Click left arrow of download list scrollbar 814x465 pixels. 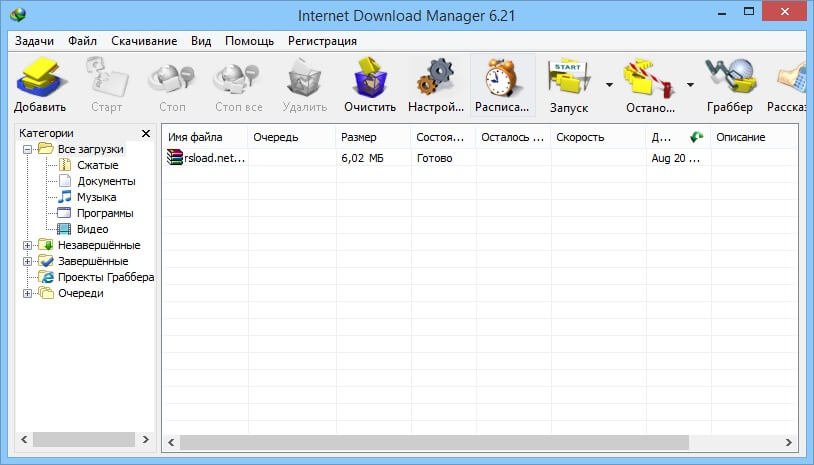[x=171, y=442]
